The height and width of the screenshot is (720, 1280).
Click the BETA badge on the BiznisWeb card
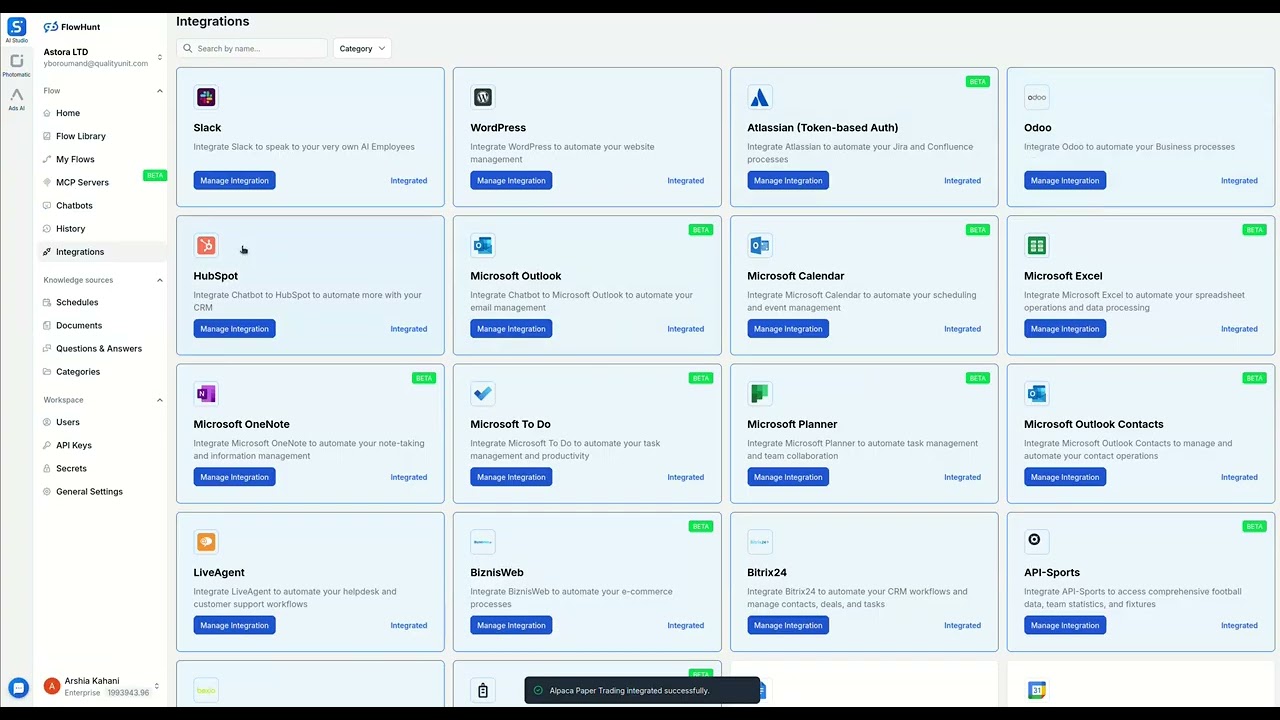point(700,526)
